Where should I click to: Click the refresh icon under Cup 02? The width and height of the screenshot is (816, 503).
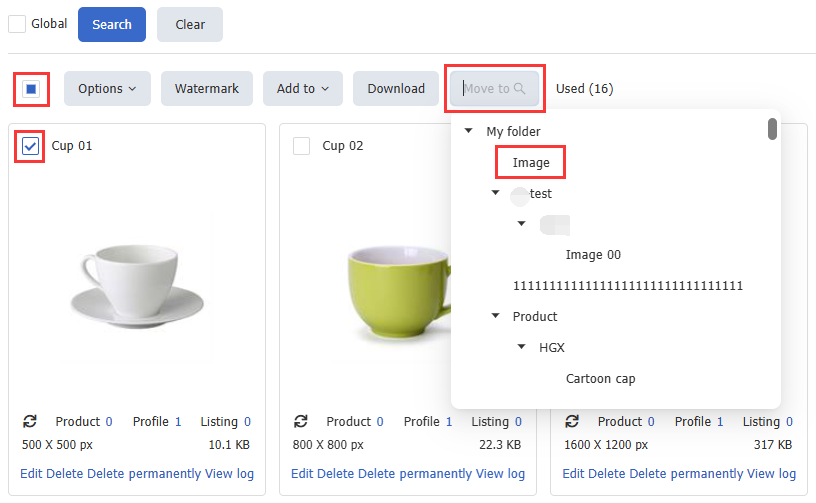pyautogui.click(x=301, y=422)
